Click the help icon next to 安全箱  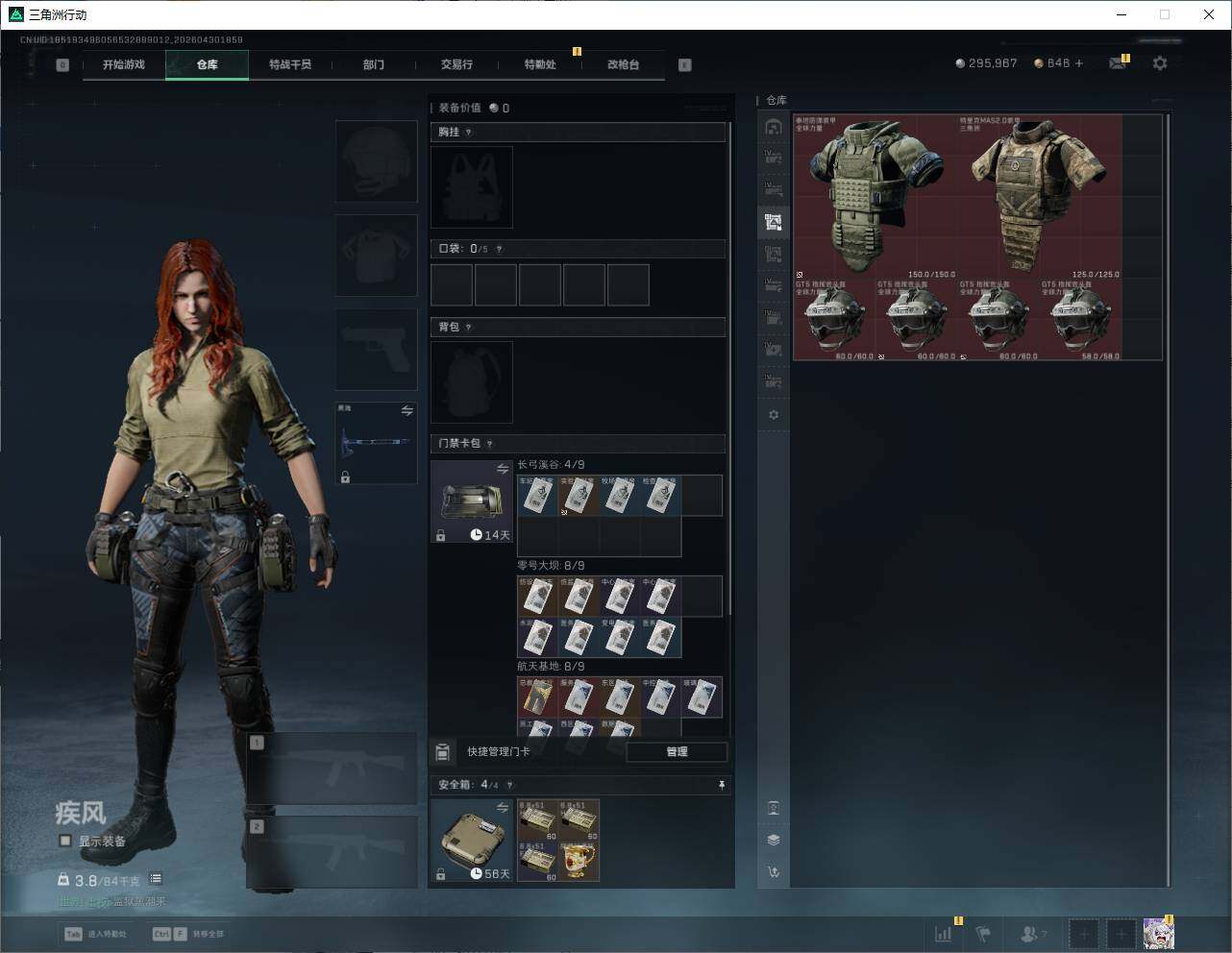tap(509, 785)
